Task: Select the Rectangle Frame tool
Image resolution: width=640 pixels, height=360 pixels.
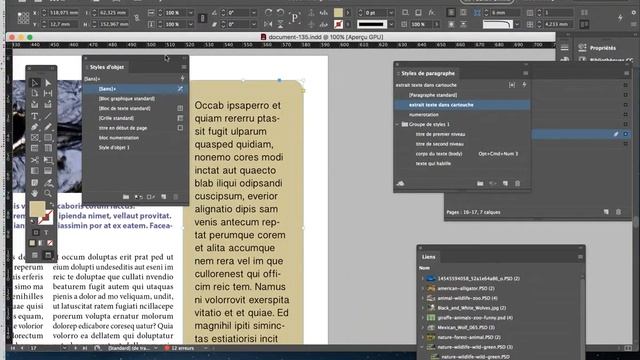Action: coord(35,138)
